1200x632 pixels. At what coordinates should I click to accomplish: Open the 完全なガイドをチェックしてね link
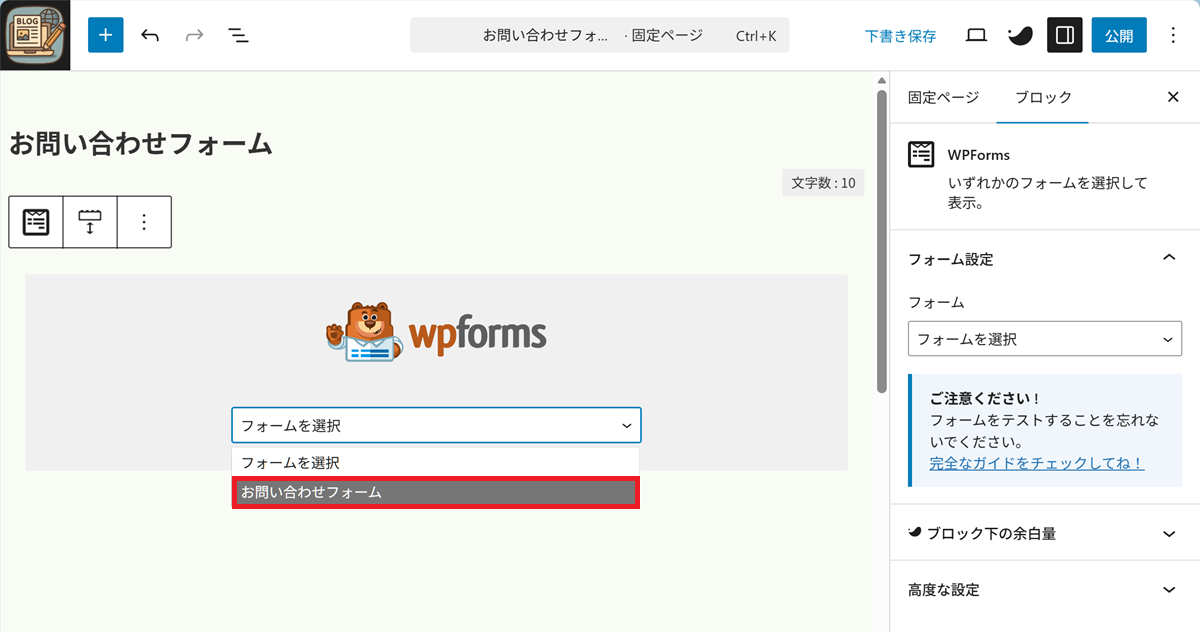pyautogui.click(x=1036, y=463)
